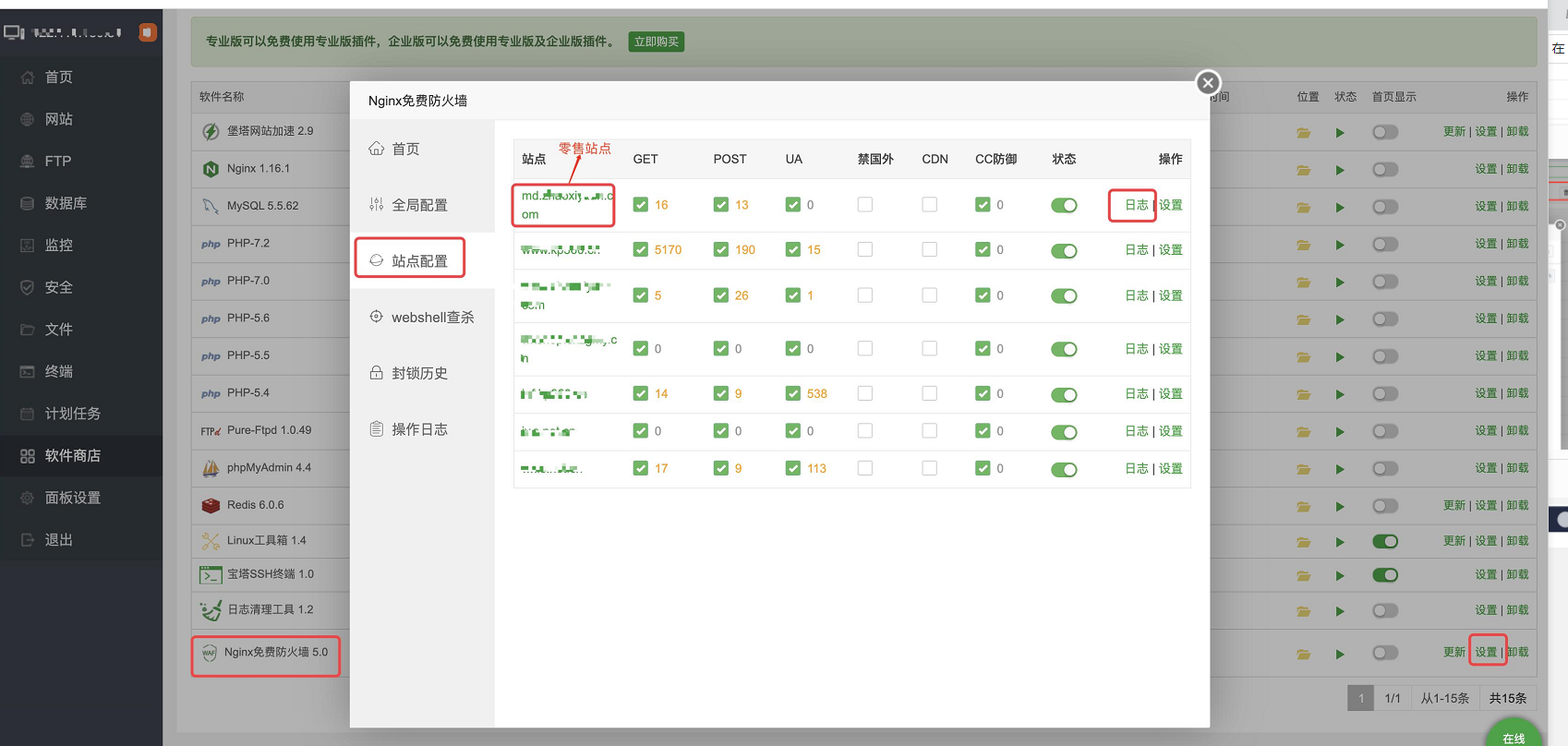This screenshot has width=1568, height=746.
Task: Click the MySQL 5.5.62 icon
Action: pos(211,206)
